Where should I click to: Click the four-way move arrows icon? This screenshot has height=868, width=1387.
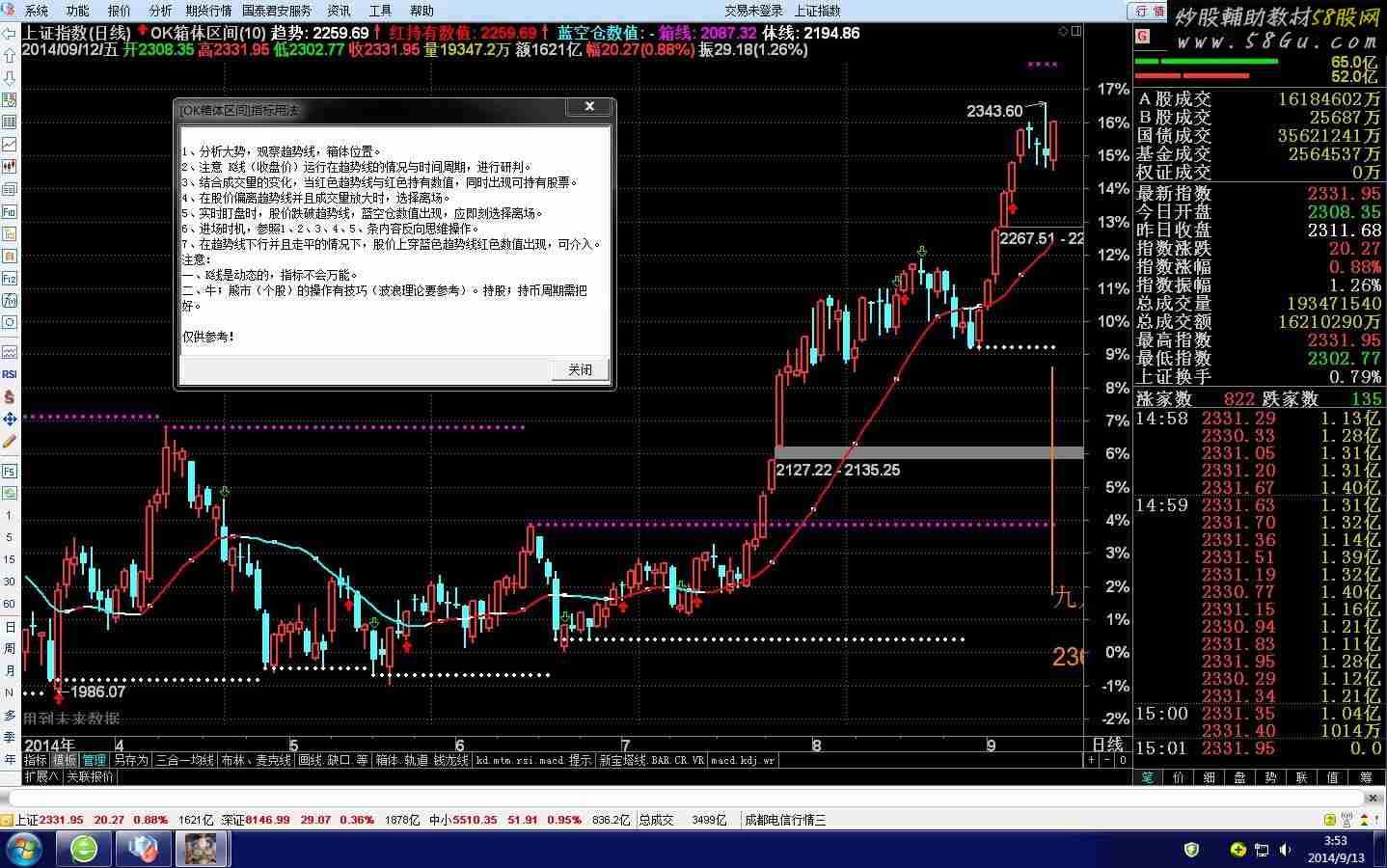pos(10,419)
